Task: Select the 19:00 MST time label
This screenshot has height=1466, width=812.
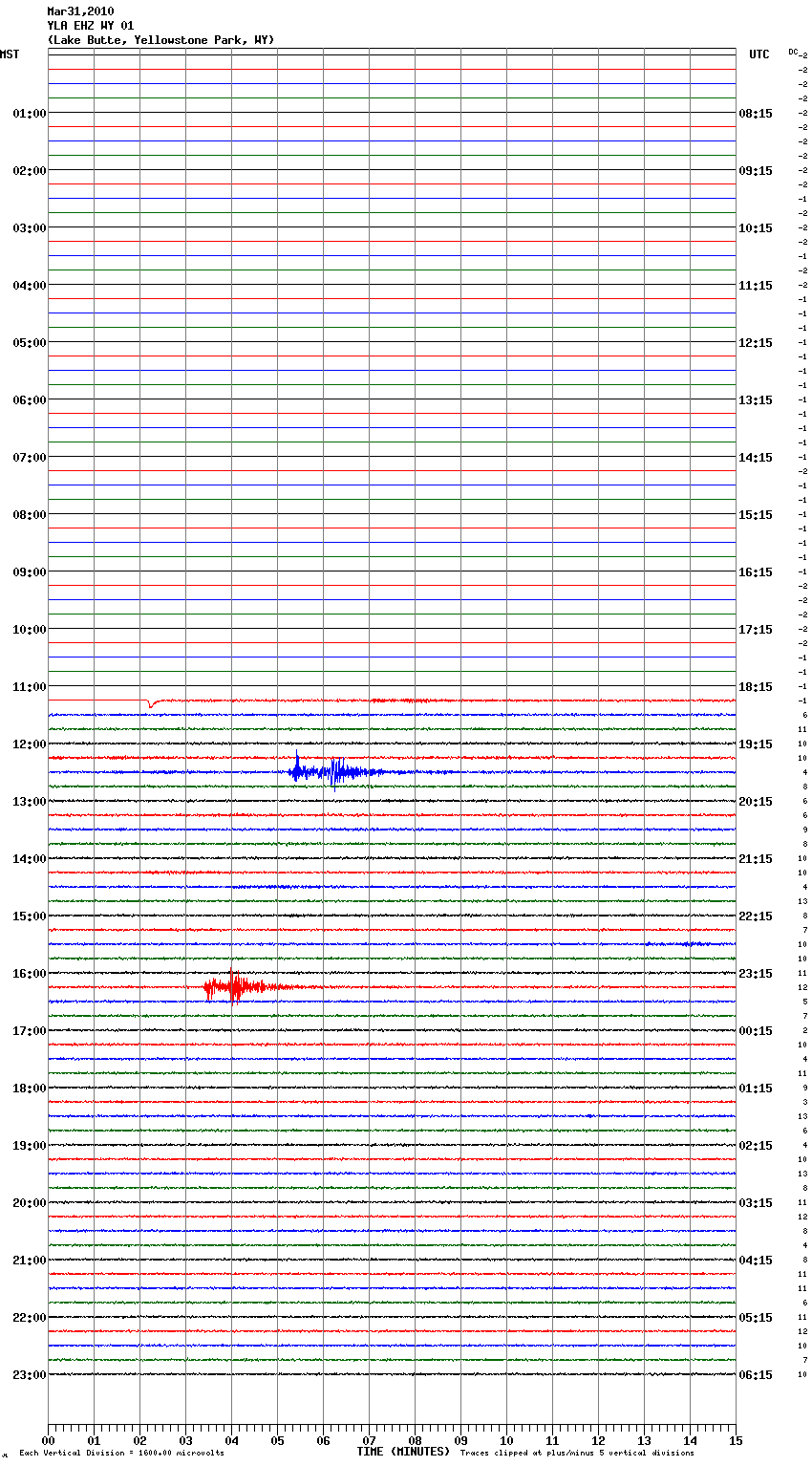Action: click(x=30, y=1145)
